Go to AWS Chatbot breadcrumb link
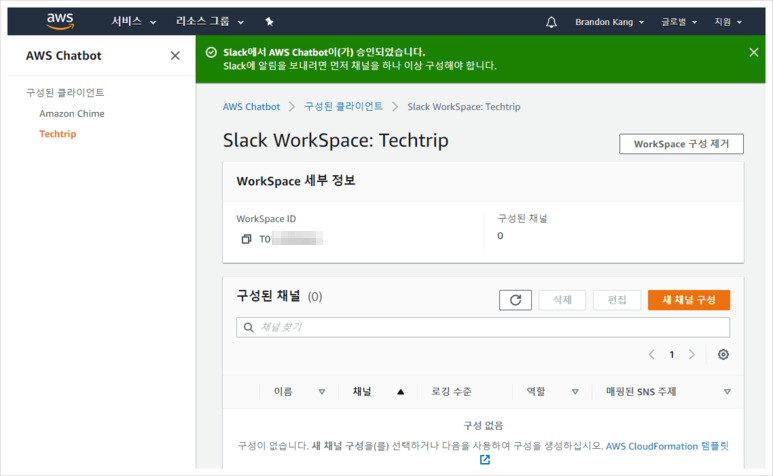The image size is (773, 476). (251, 107)
